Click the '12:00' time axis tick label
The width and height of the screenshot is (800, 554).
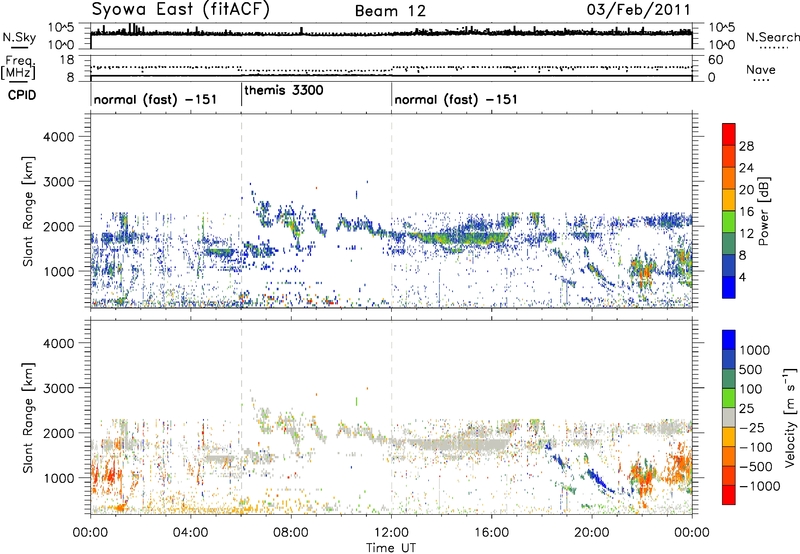point(391,533)
